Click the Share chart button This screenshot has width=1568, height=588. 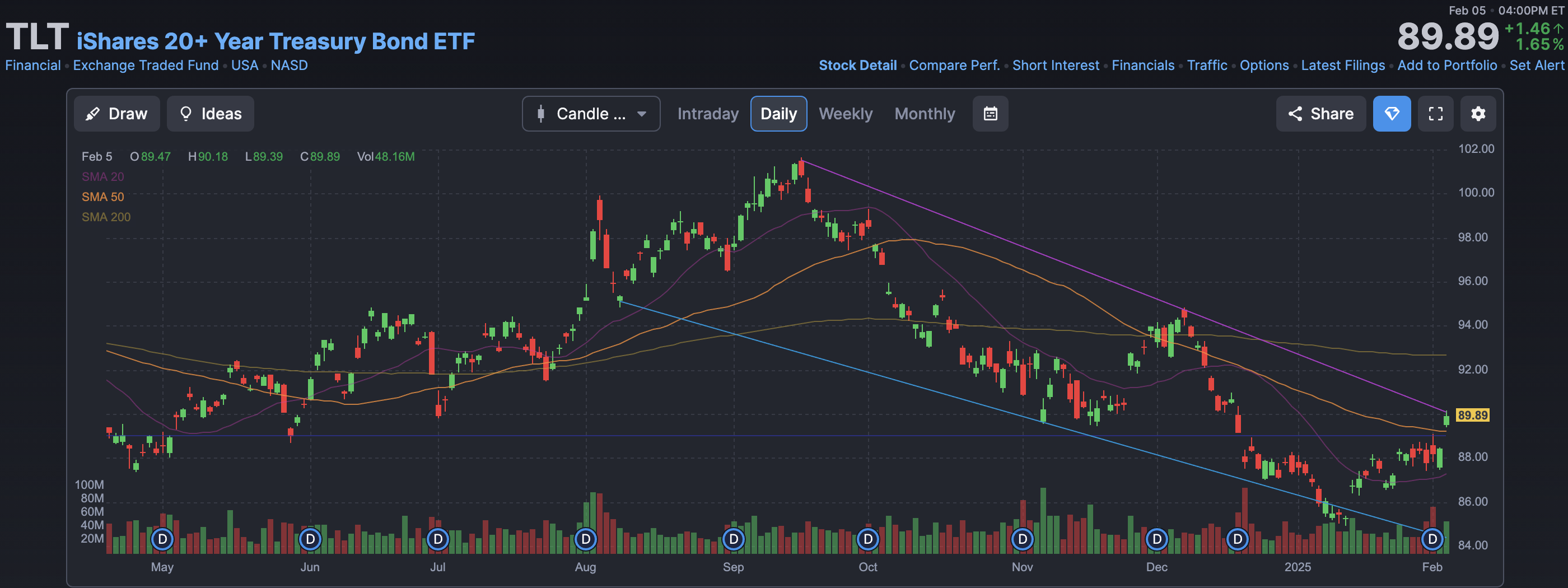click(x=1321, y=114)
